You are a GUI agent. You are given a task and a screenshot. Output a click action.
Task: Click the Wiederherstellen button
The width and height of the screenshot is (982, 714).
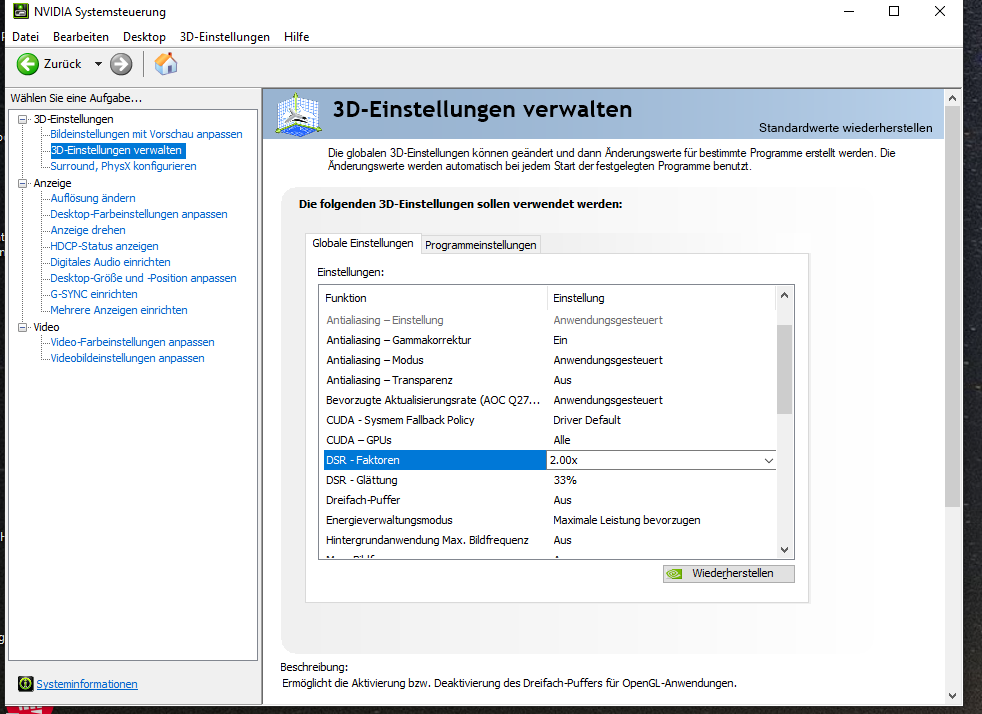pyautogui.click(x=729, y=574)
